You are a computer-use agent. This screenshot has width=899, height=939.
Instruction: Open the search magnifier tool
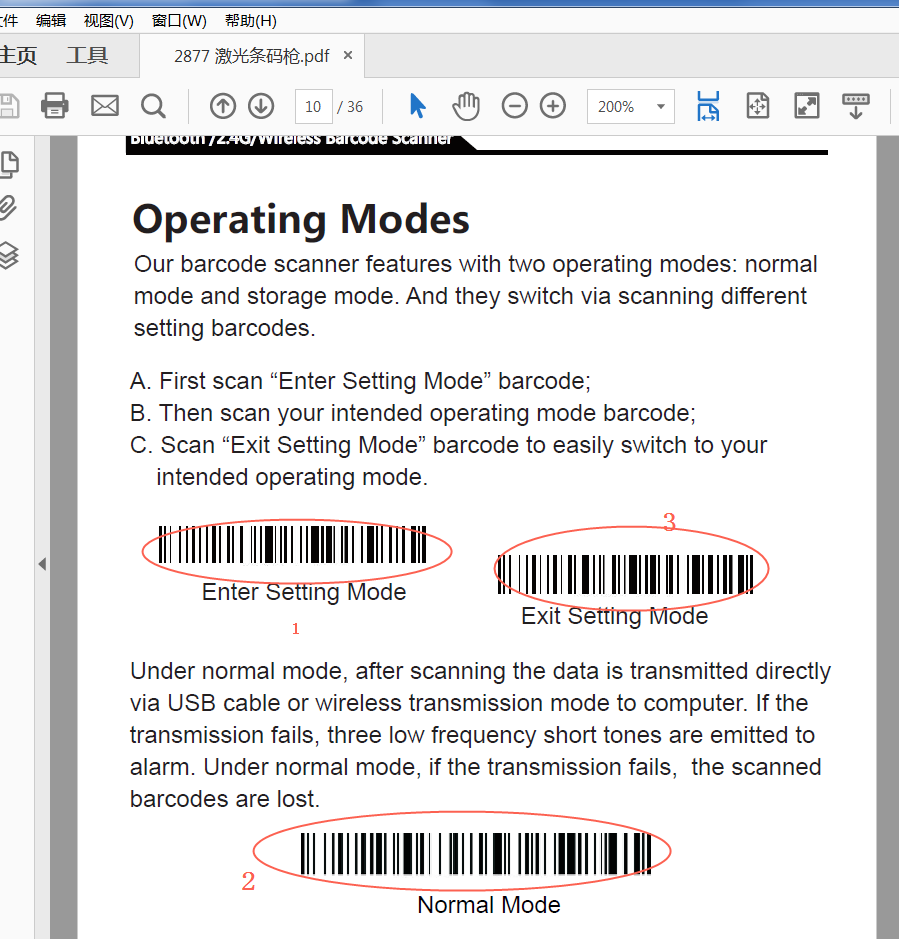tap(153, 106)
